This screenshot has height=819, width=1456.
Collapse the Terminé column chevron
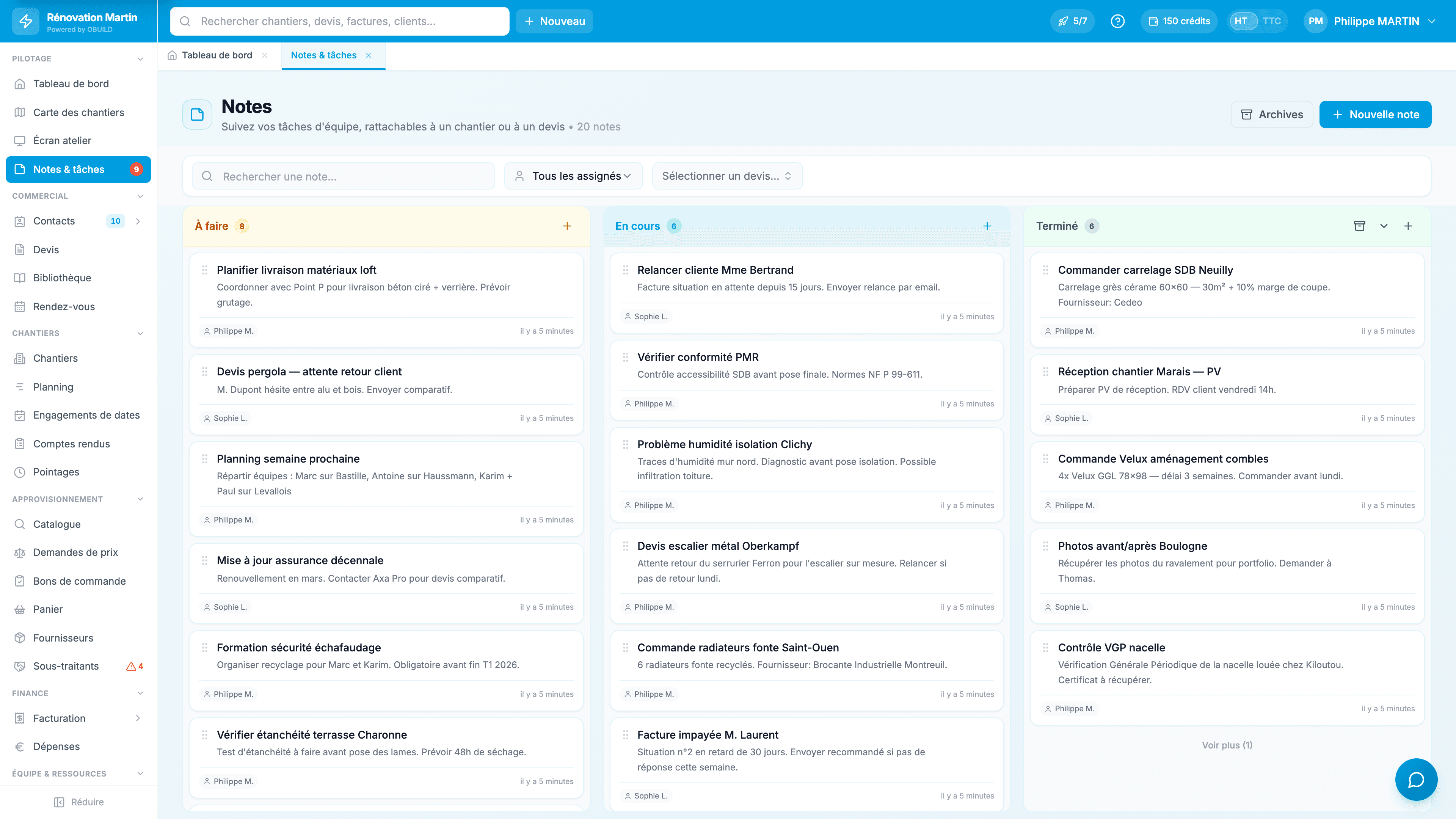[x=1384, y=226]
